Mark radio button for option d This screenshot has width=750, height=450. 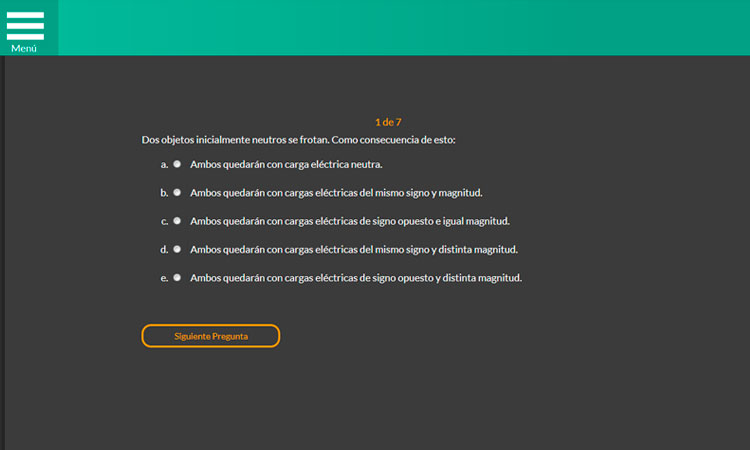click(x=177, y=249)
